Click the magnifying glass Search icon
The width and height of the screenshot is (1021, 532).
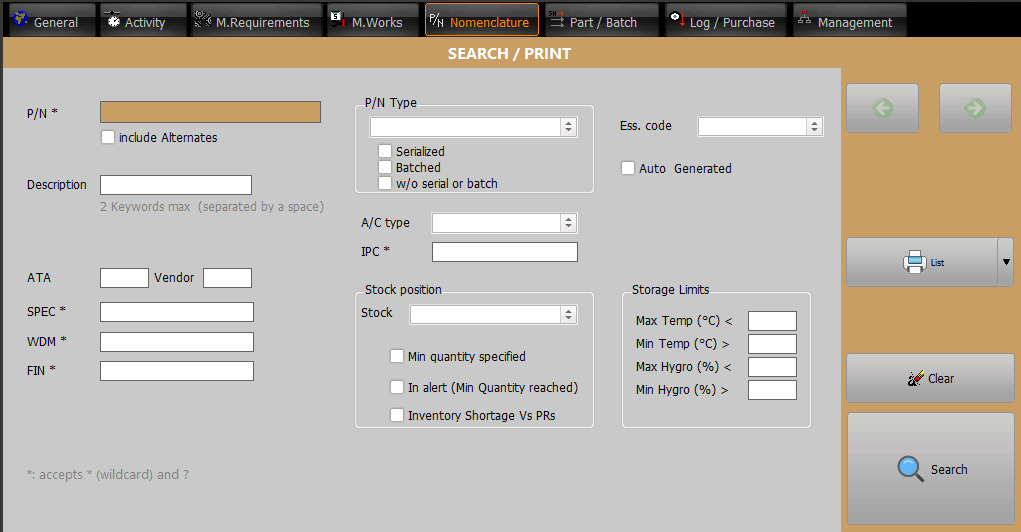tap(910, 469)
